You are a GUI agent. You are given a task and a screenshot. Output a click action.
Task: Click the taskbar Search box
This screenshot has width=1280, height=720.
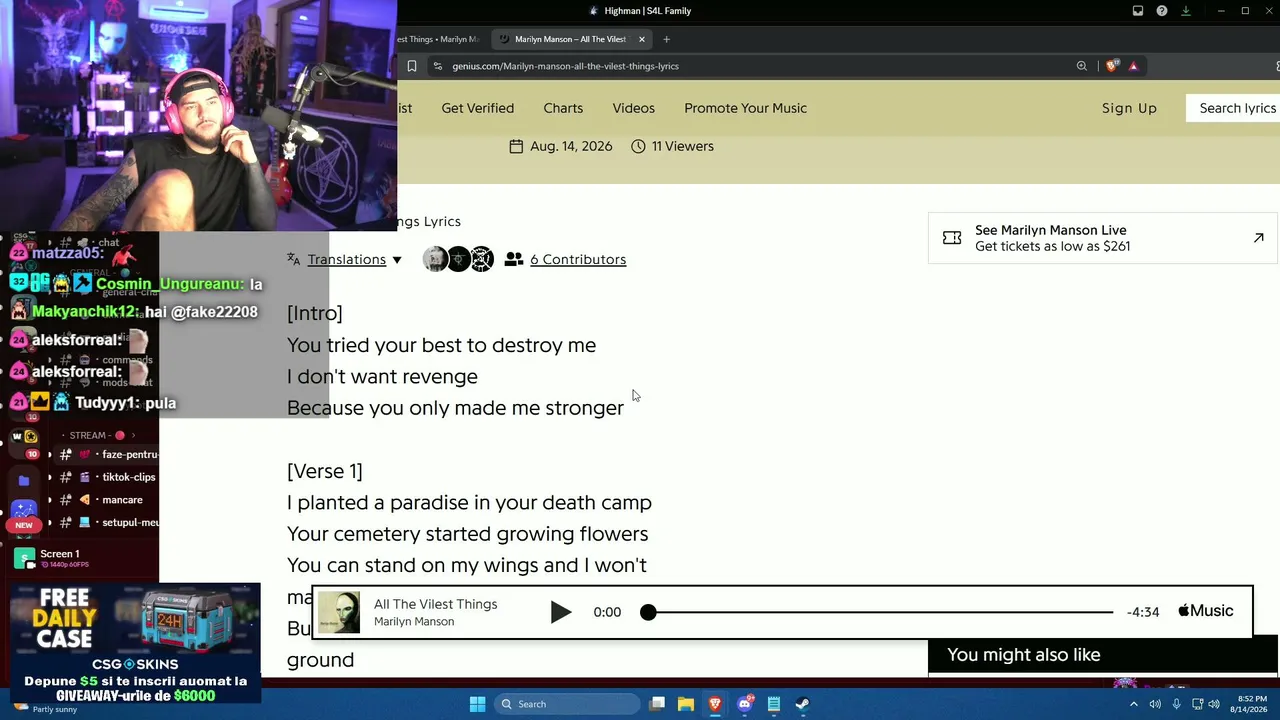(568, 704)
